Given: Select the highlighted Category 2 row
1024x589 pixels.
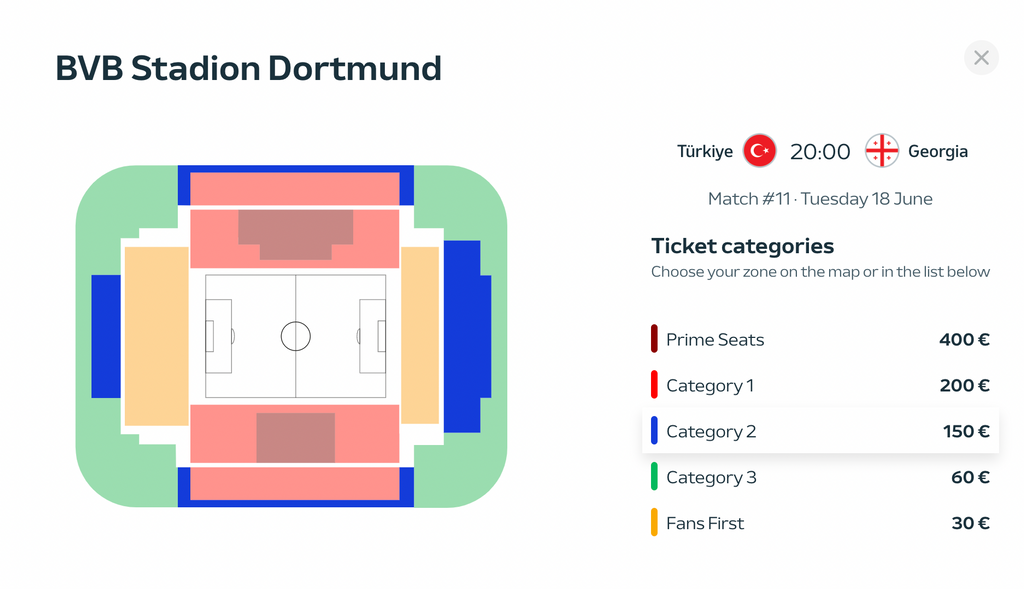Looking at the screenshot, I should (820, 431).
